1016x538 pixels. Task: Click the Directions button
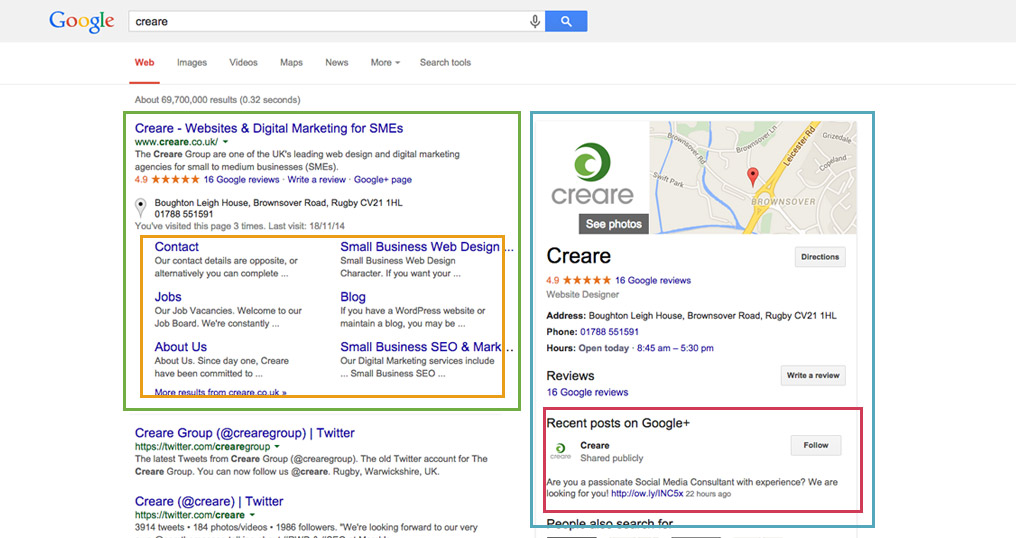click(820, 257)
